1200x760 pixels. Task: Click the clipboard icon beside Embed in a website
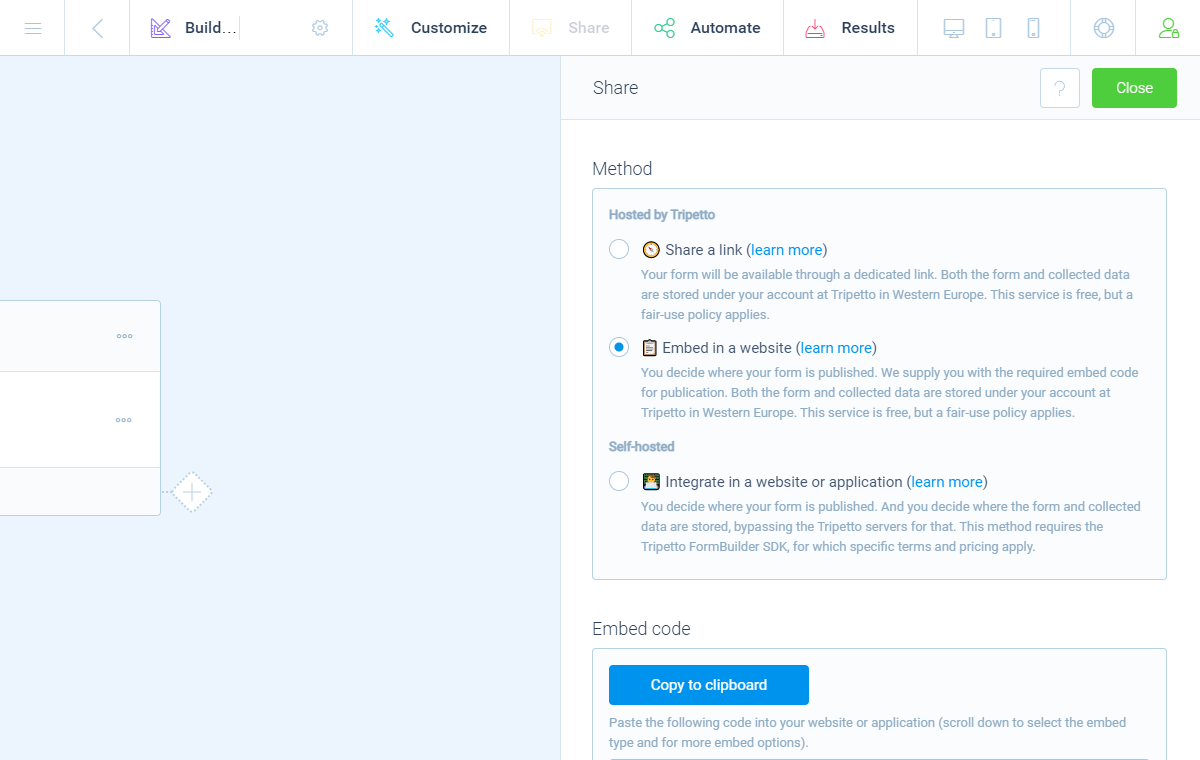pyautogui.click(x=650, y=348)
